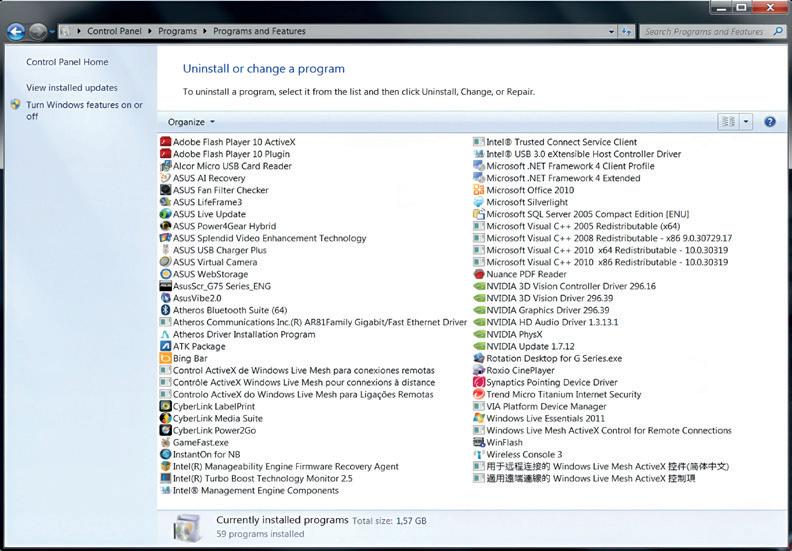
Task: Expand the arrow after Control Panel breadcrumb
Action: click(x=150, y=31)
